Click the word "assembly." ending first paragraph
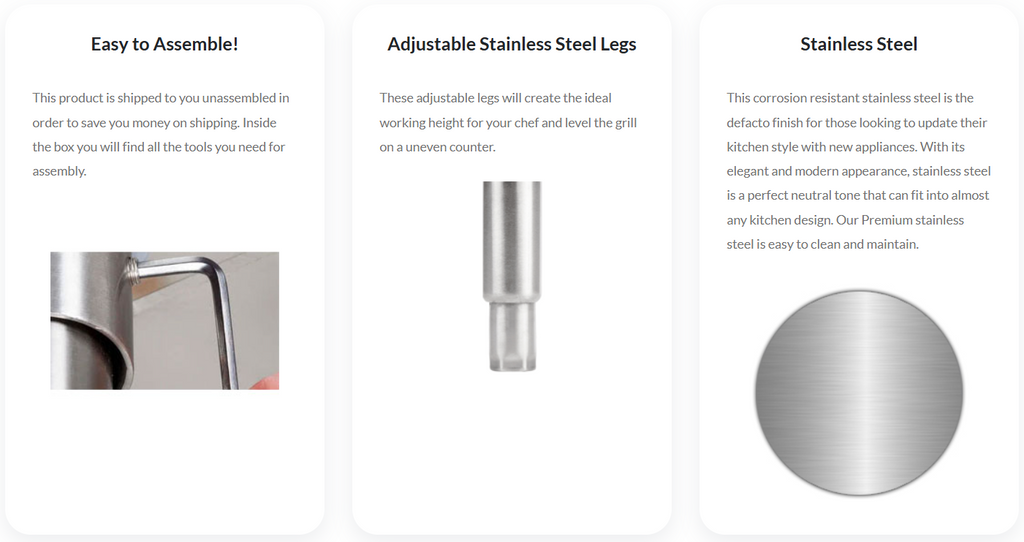Screen dimensions: 1024x542 [x=59, y=171]
